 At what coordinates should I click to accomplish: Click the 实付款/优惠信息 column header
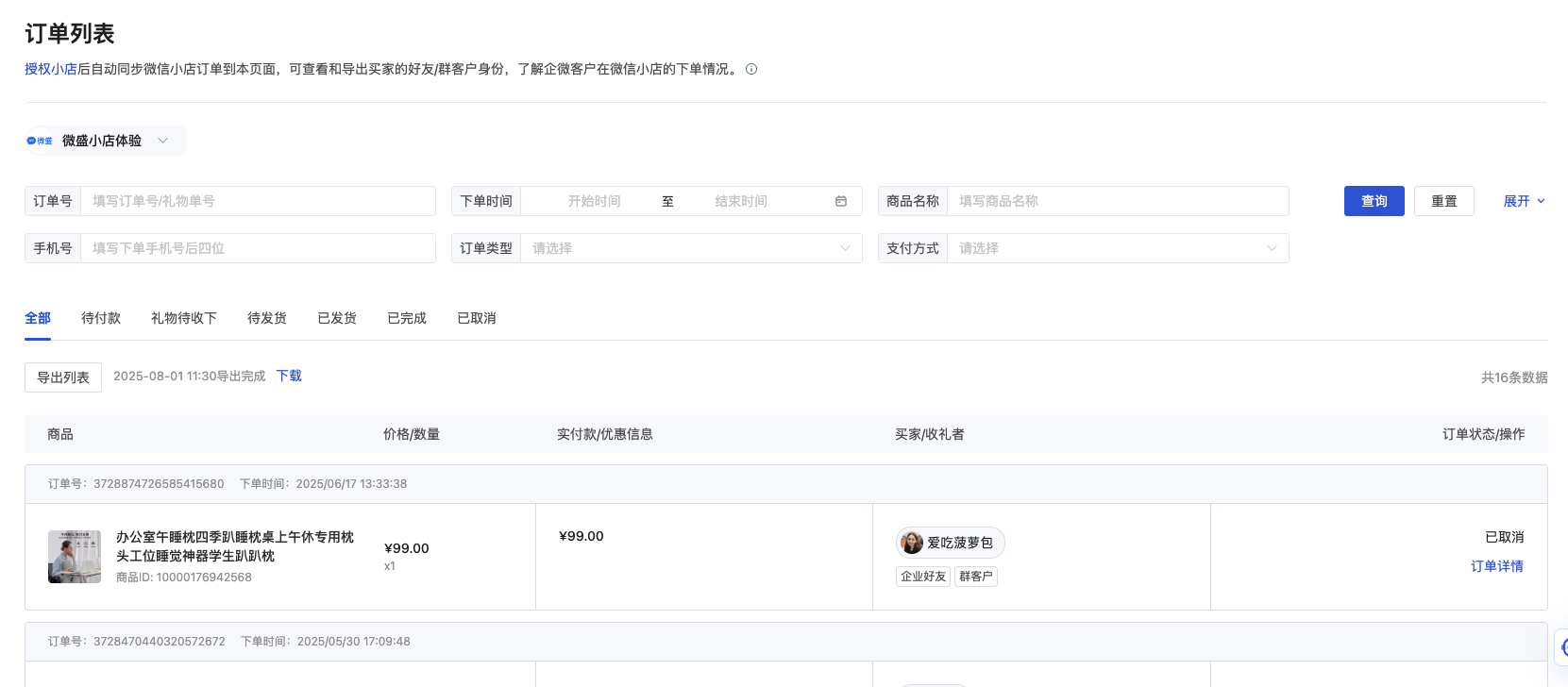coord(605,434)
